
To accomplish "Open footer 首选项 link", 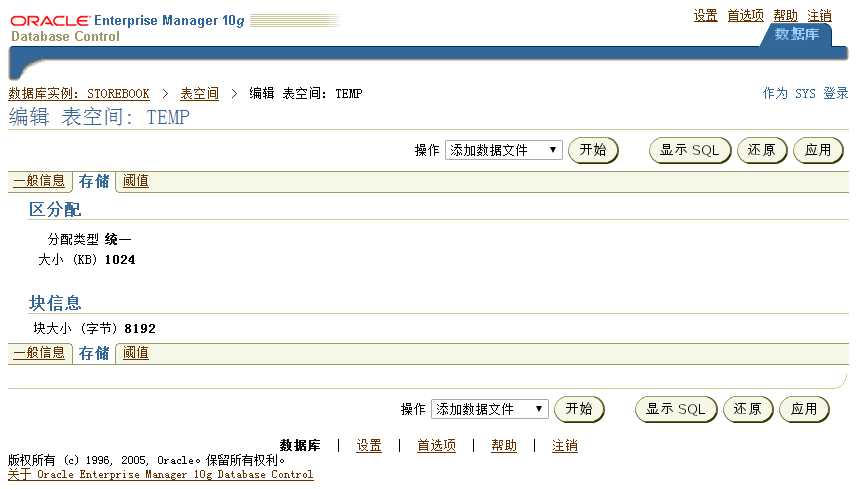I will tap(436, 446).
